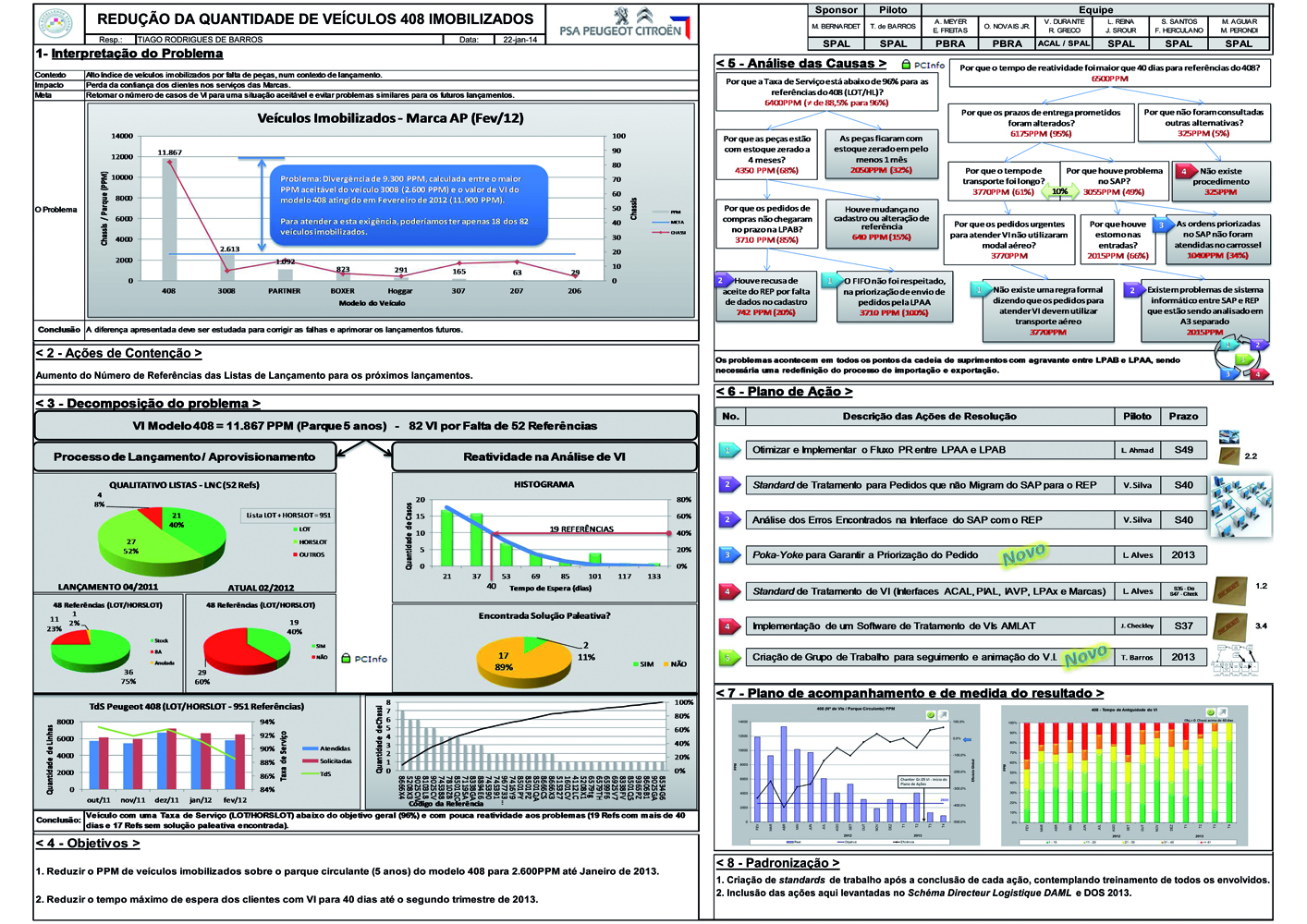Screen dimensions: 1307x924
Task: Click the 'Prazo' column header in action plan
Action: click(x=1183, y=416)
